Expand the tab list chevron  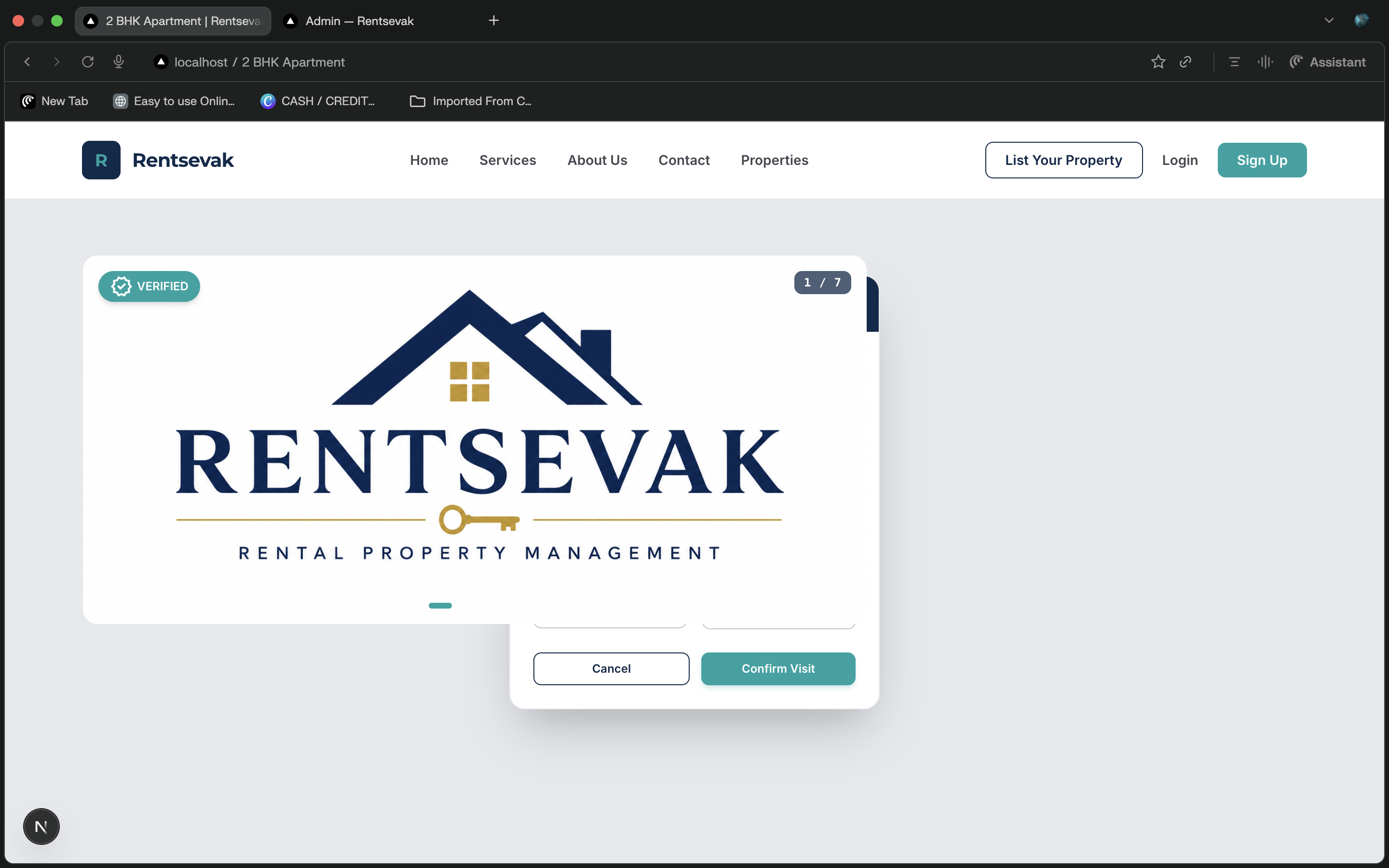1329,21
